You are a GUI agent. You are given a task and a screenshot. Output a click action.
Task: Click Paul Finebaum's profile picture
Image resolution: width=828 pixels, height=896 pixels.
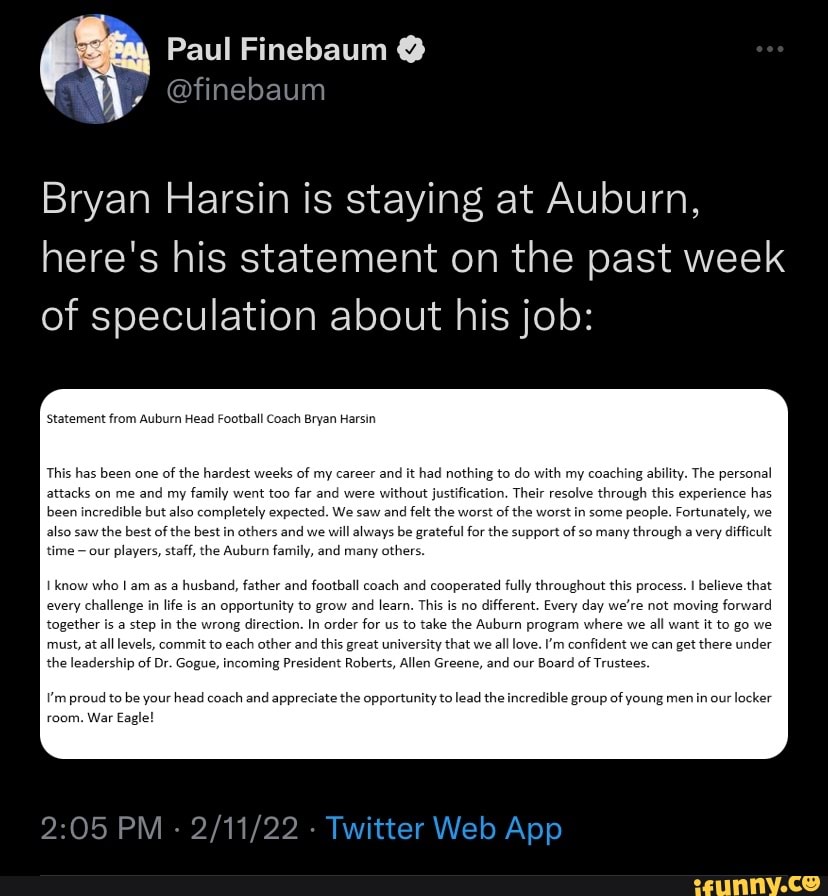(x=96, y=68)
